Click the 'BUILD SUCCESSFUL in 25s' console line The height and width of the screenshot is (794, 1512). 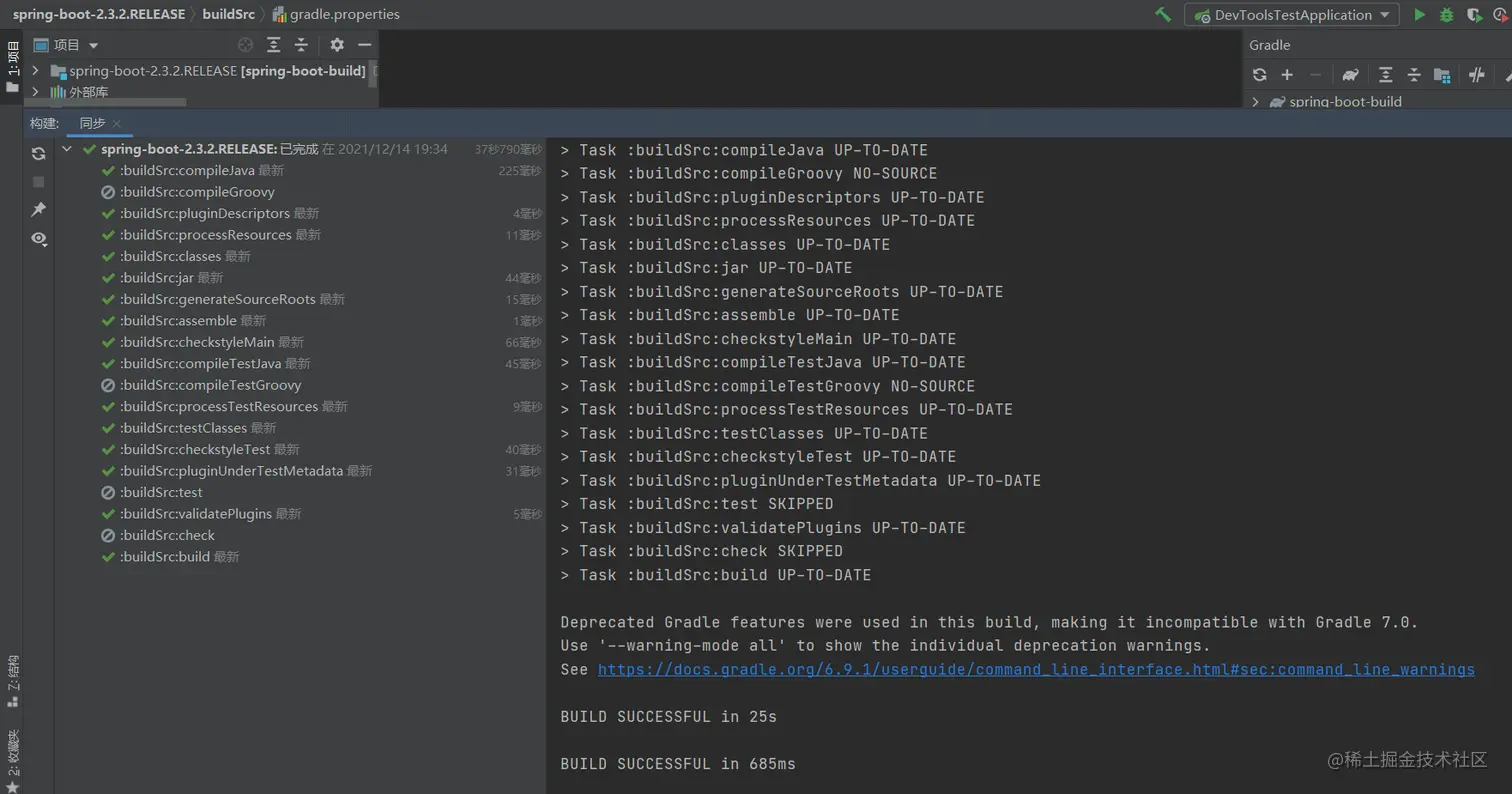coord(668,717)
